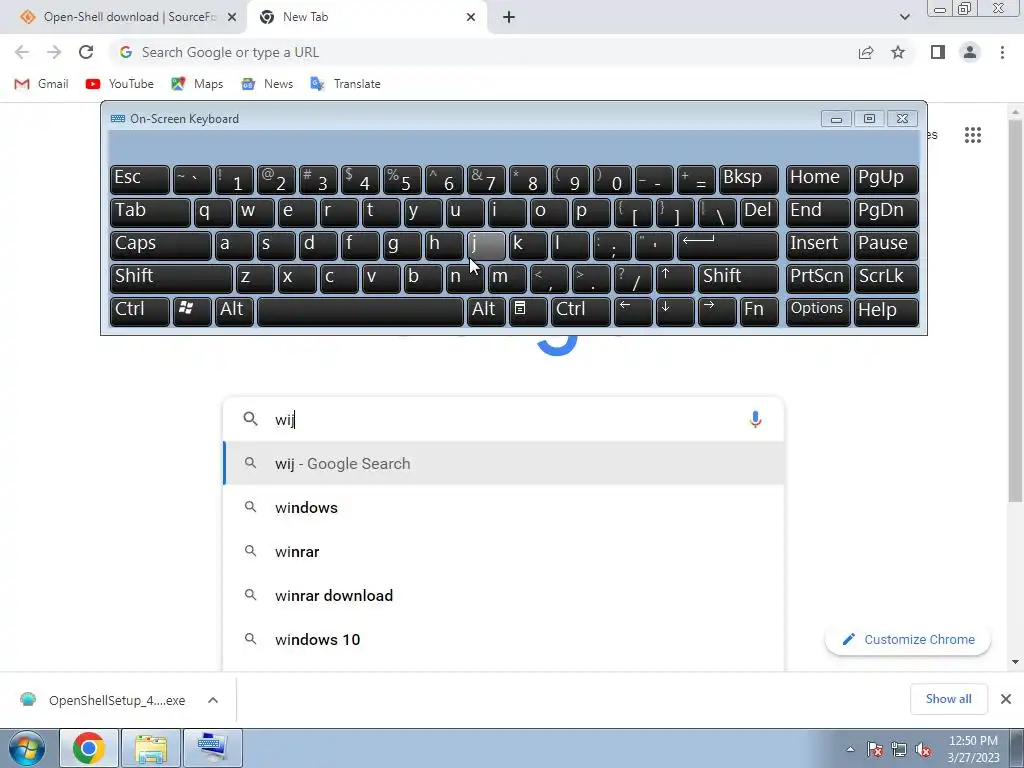Image resolution: width=1024 pixels, height=768 pixels.
Task: Open News bookmark
Action: 267,84
